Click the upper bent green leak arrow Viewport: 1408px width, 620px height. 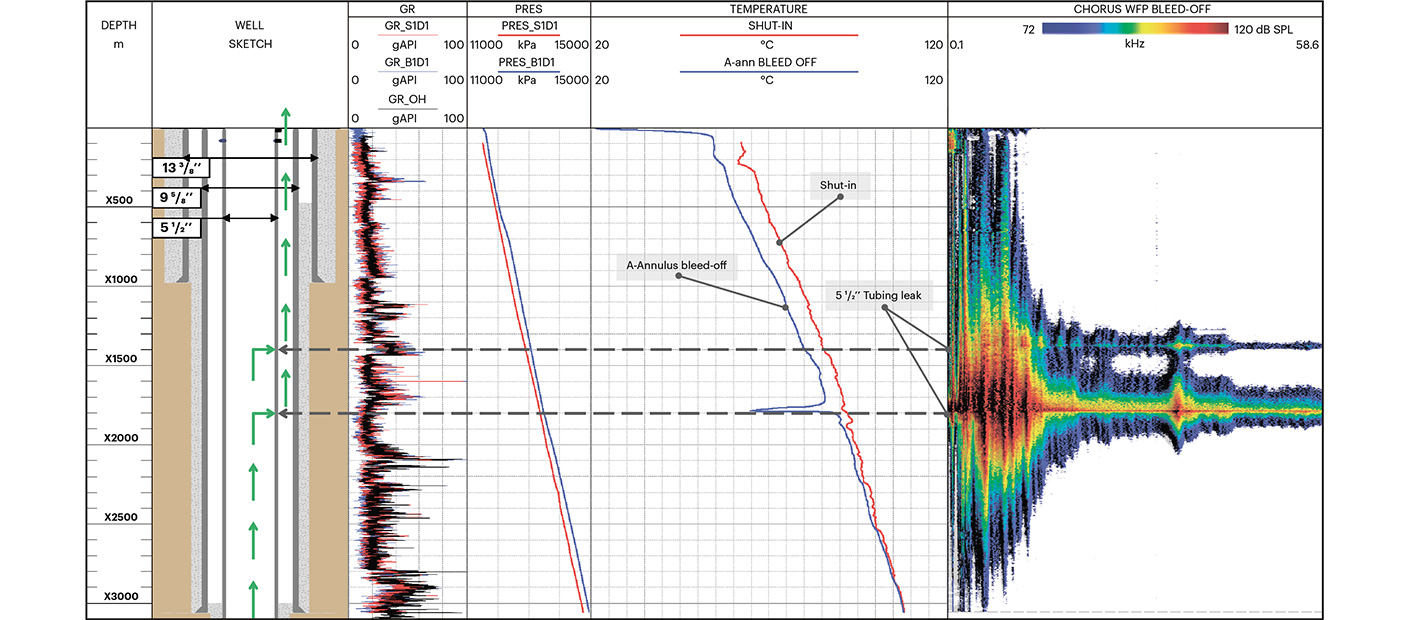[x=264, y=352]
